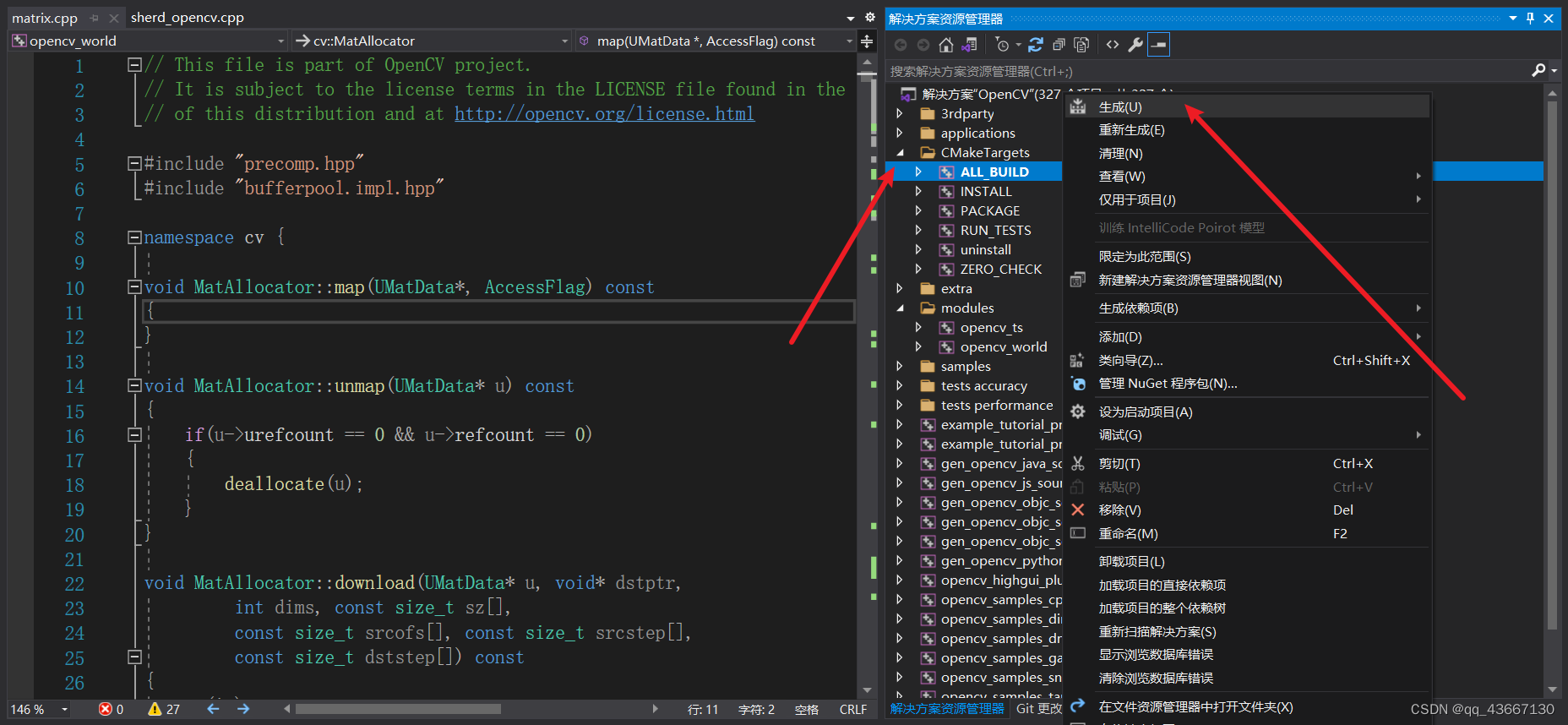Viewport: 1568px width, 725px height.
Task: Select Rebuild (重新生成) from context menu
Action: pyautogui.click(x=1247, y=130)
